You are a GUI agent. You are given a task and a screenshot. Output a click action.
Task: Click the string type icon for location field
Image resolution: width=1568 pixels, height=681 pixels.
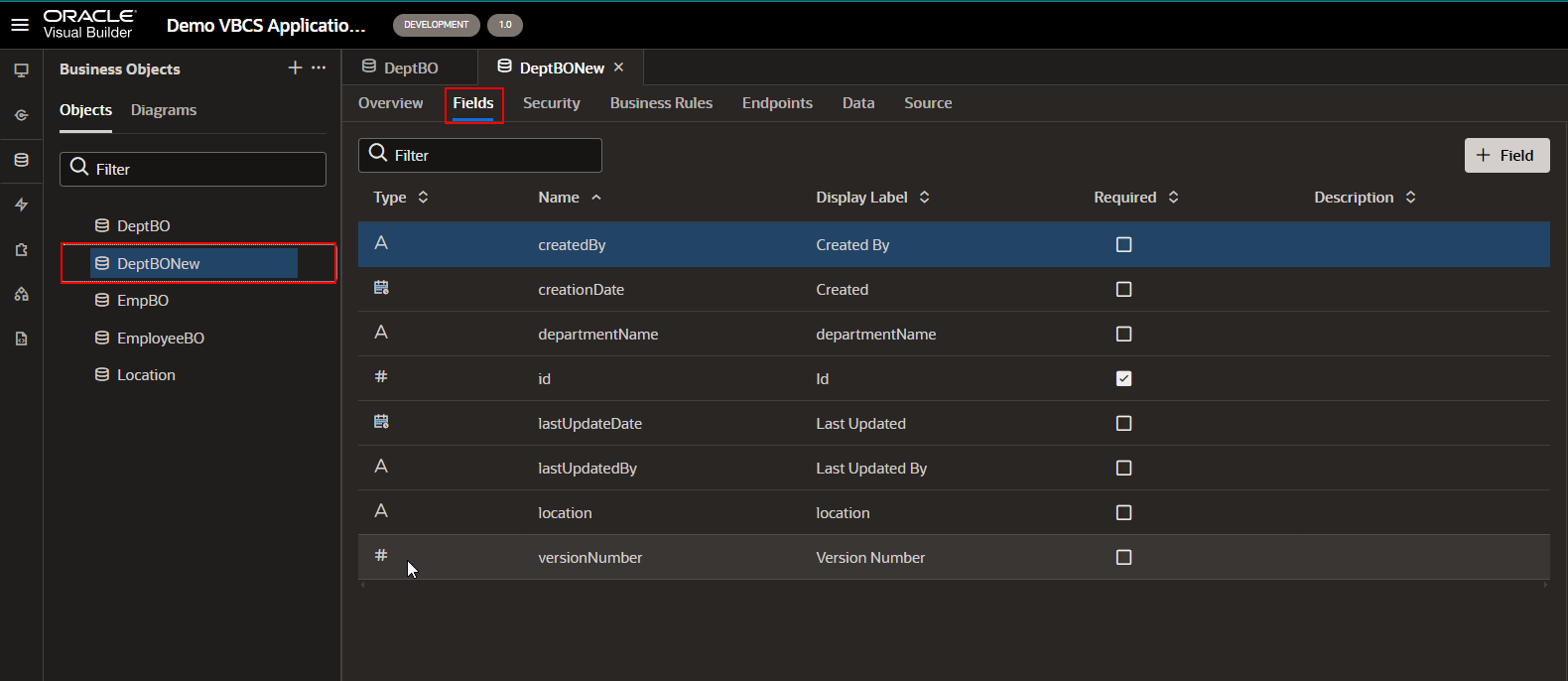381,511
